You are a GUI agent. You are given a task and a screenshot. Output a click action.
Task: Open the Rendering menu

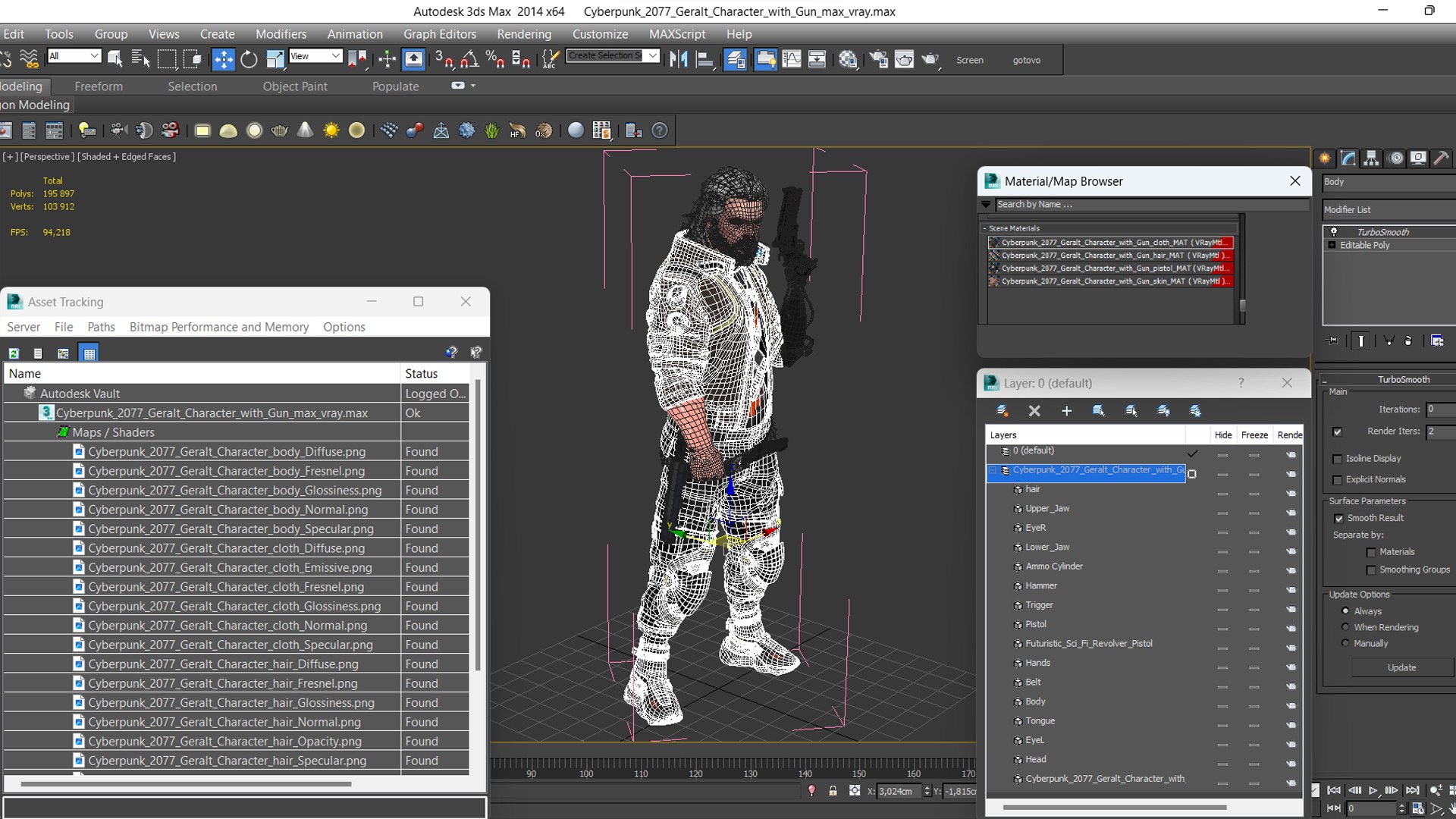(524, 34)
